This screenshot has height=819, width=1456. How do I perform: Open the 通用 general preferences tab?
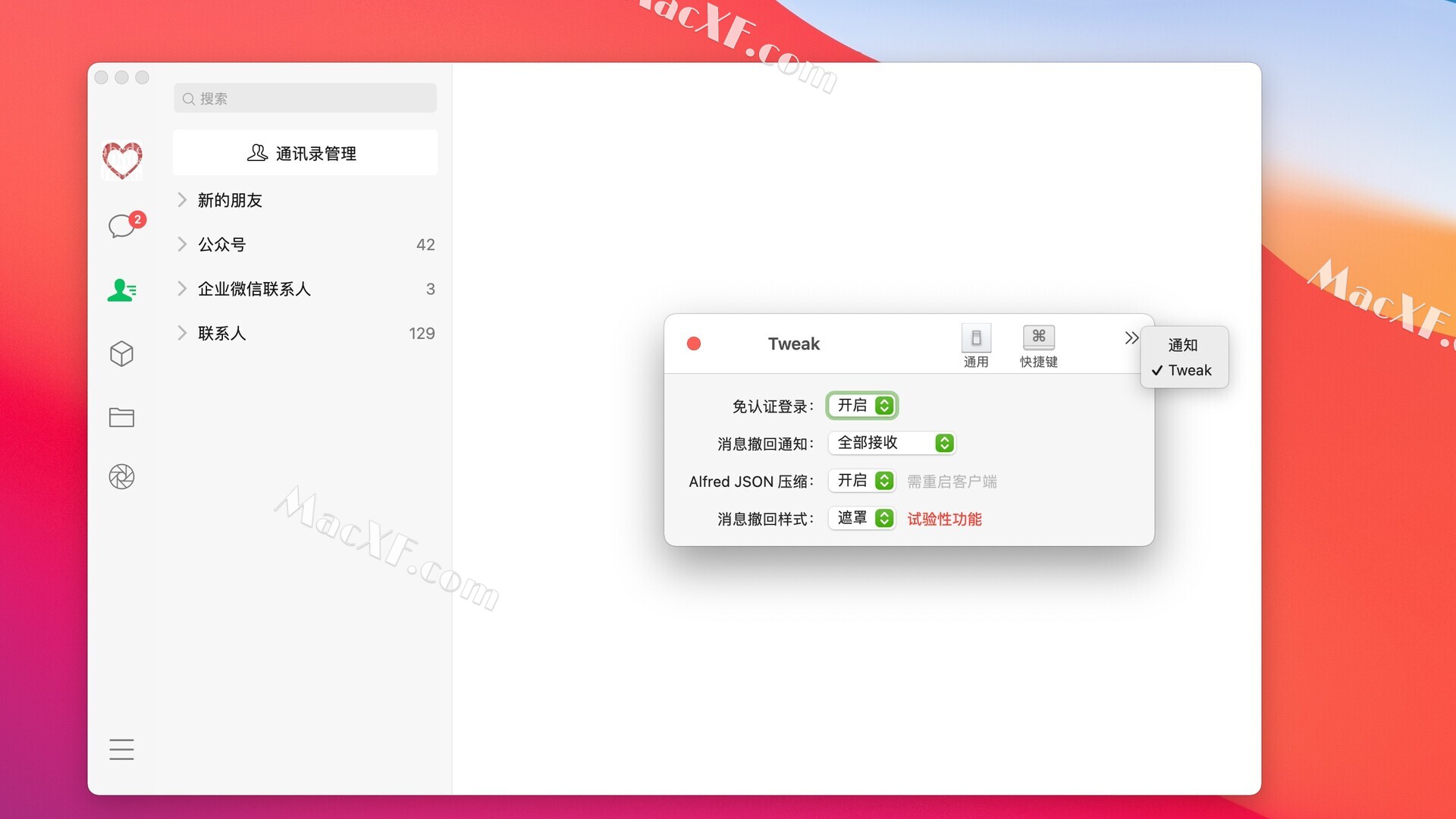(976, 346)
